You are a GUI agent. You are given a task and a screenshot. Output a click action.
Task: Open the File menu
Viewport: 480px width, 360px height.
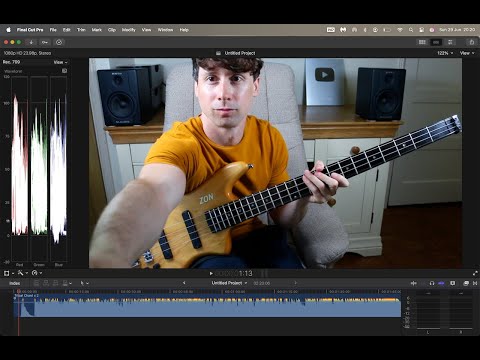coord(53,30)
